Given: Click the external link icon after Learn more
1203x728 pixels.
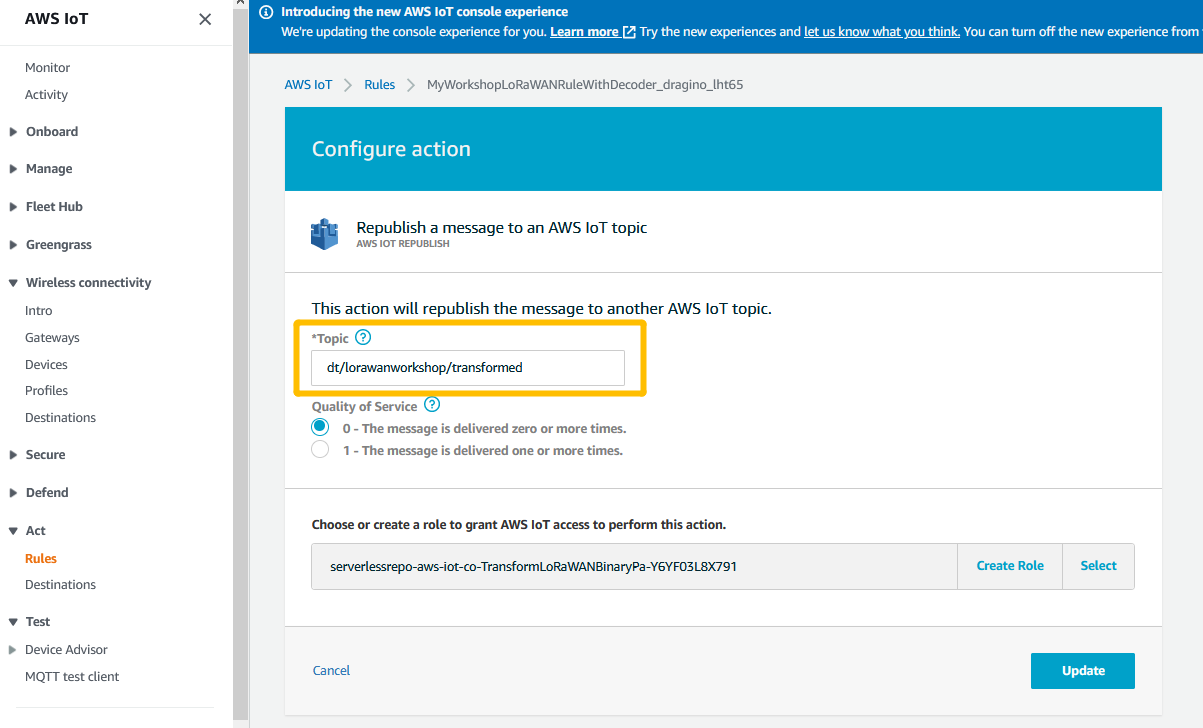Looking at the screenshot, I should point(629,32).
